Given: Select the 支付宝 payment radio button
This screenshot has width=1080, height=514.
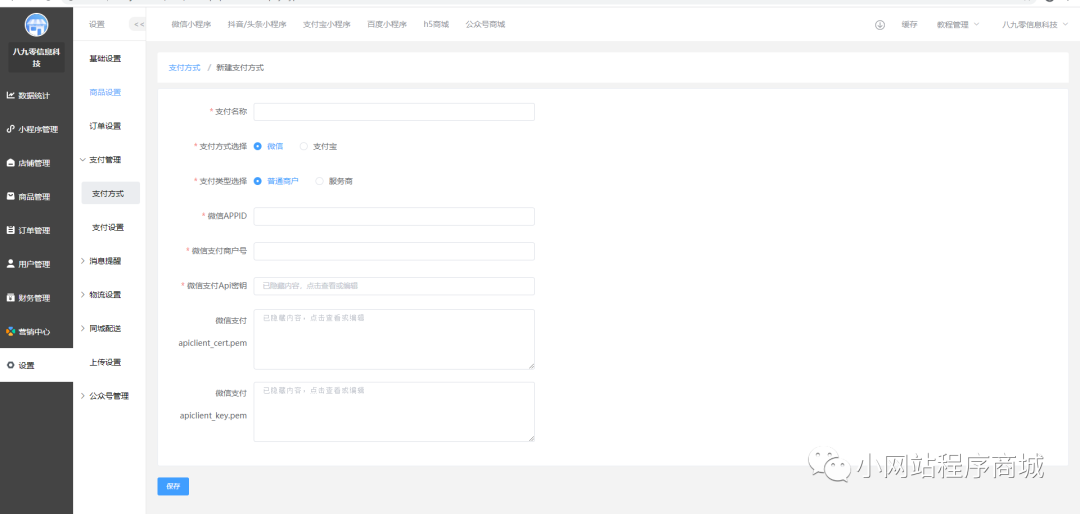Looking at the screenshot, I should (304, 146).
